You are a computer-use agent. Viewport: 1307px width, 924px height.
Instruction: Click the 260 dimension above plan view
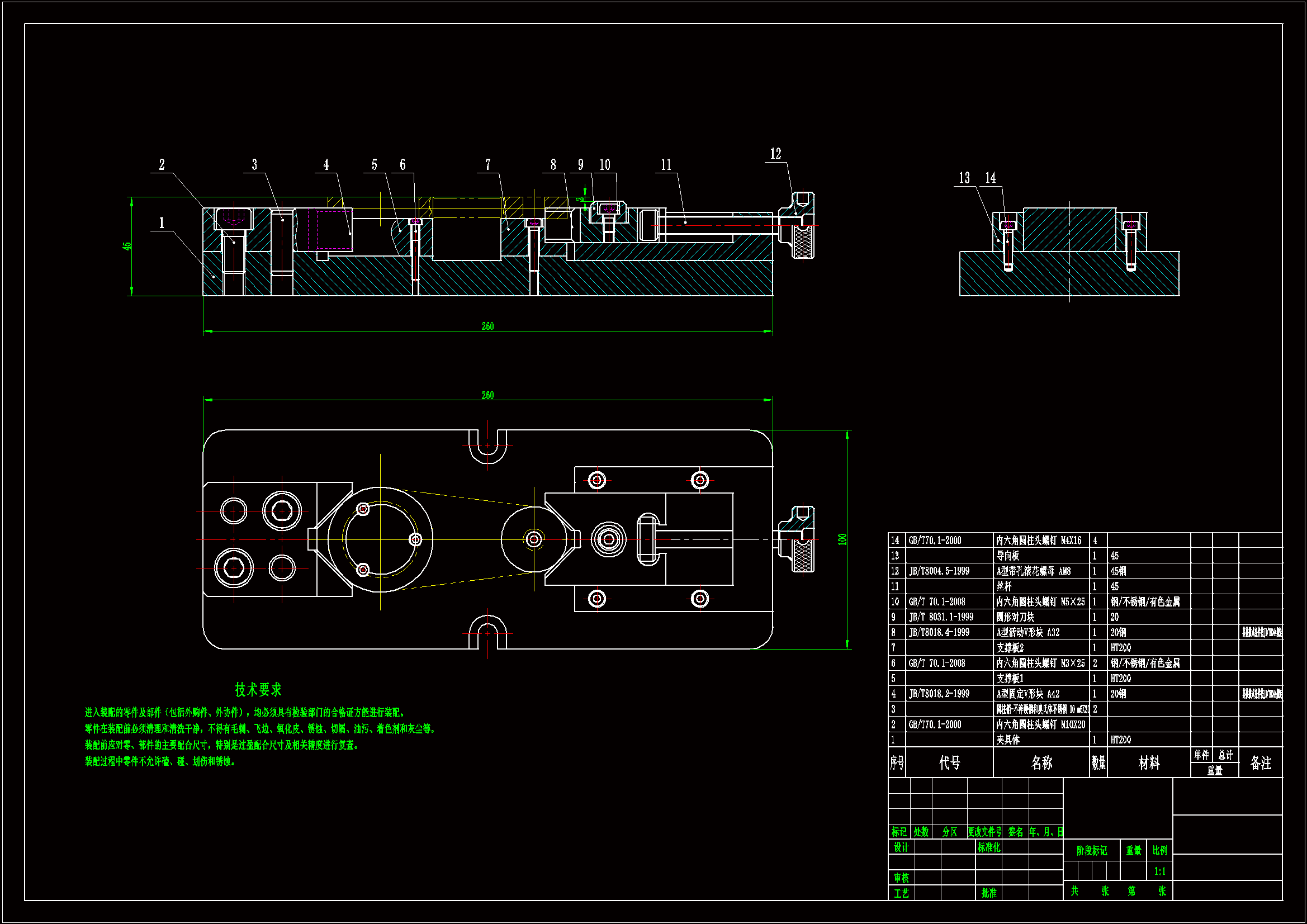click(x=488, y=395)
